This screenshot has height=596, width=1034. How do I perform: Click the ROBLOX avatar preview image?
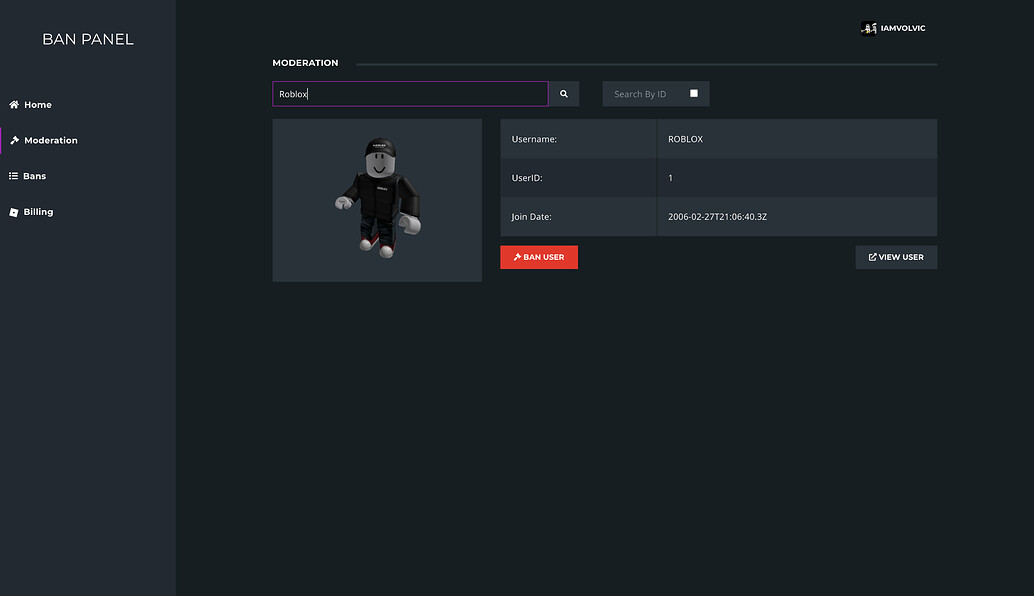coord(377,199)
